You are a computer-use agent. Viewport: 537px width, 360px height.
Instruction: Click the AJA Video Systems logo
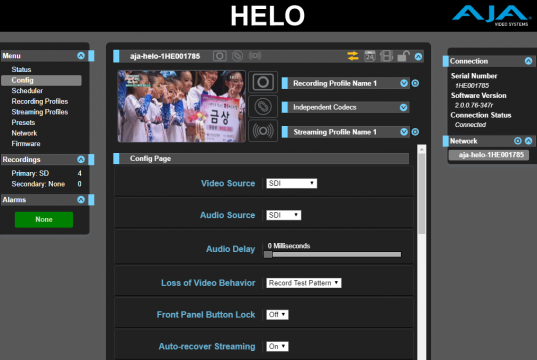[x=491, y=16]
